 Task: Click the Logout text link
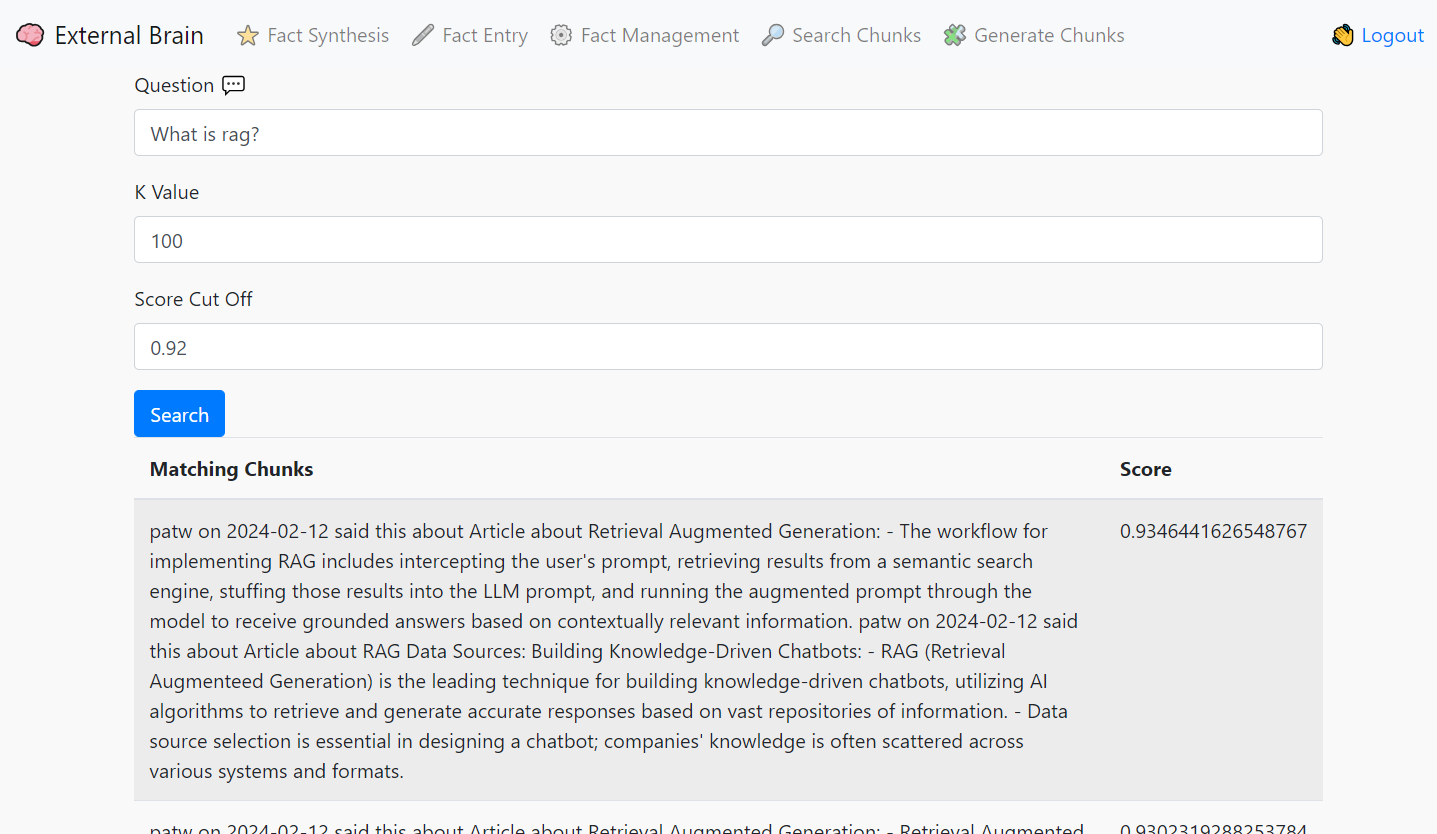[x=1392, y=35]
